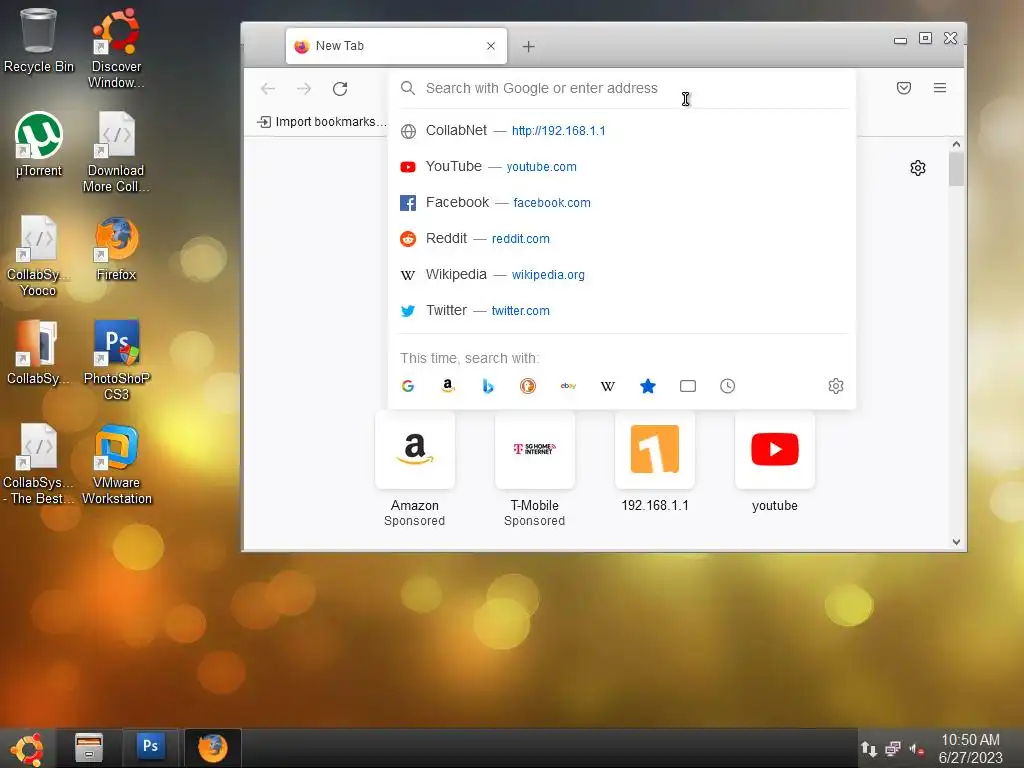Screen dimensions: 1024x768
Task: Open the Ubuntu-style start button
Action: (27, 748)
